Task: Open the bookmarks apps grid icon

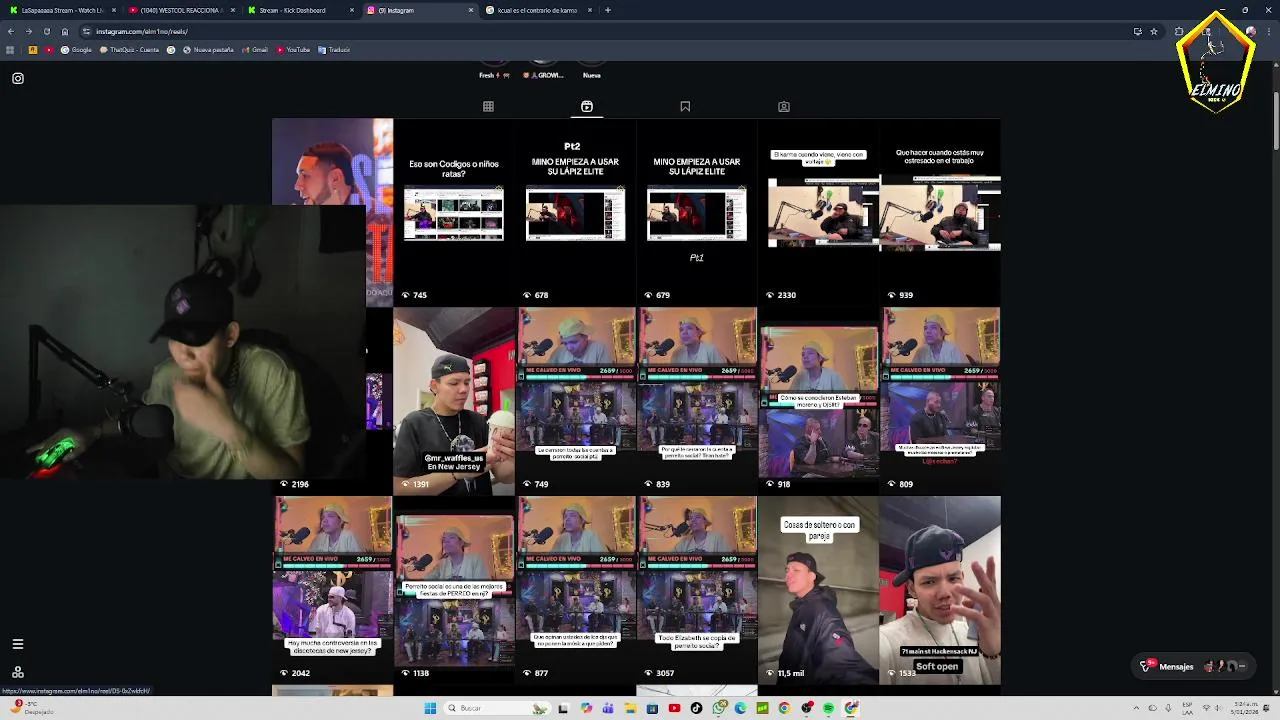Action: 10,49
